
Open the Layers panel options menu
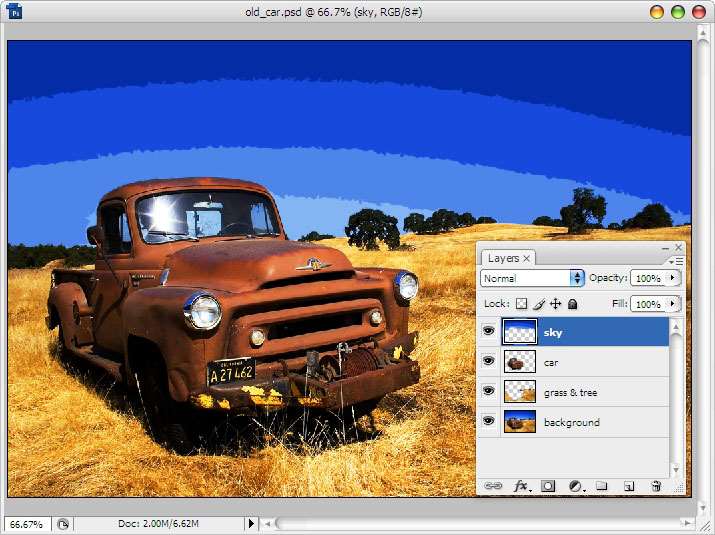tap(679, 260)
